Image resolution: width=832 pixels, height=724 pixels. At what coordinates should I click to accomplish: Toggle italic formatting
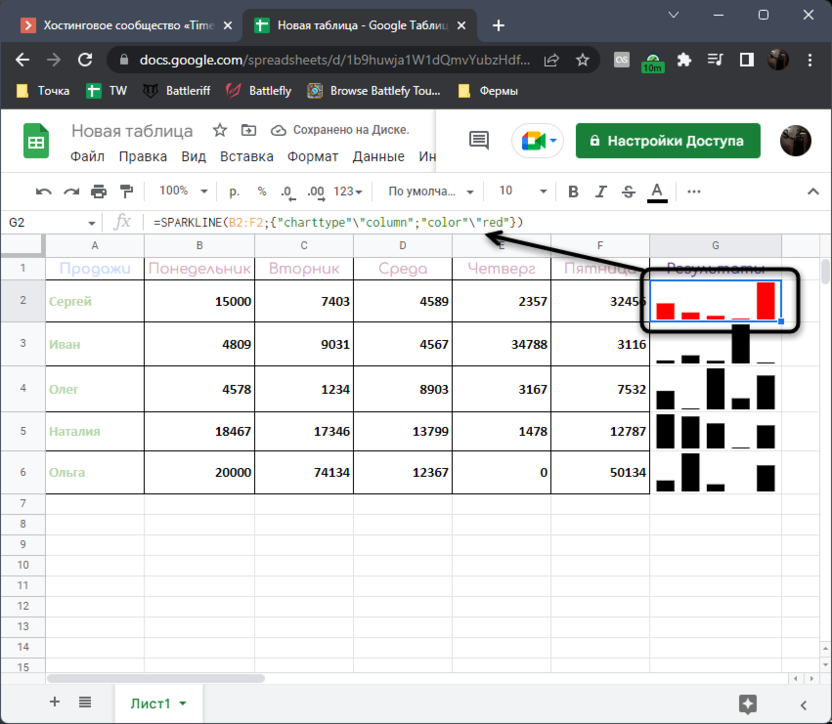point(601,191)
